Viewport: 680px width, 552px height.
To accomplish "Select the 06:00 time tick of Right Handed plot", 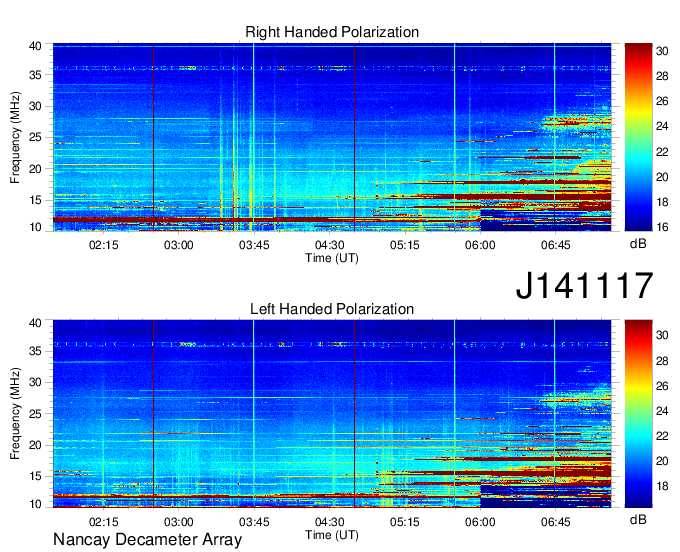I will coord(480,245).
